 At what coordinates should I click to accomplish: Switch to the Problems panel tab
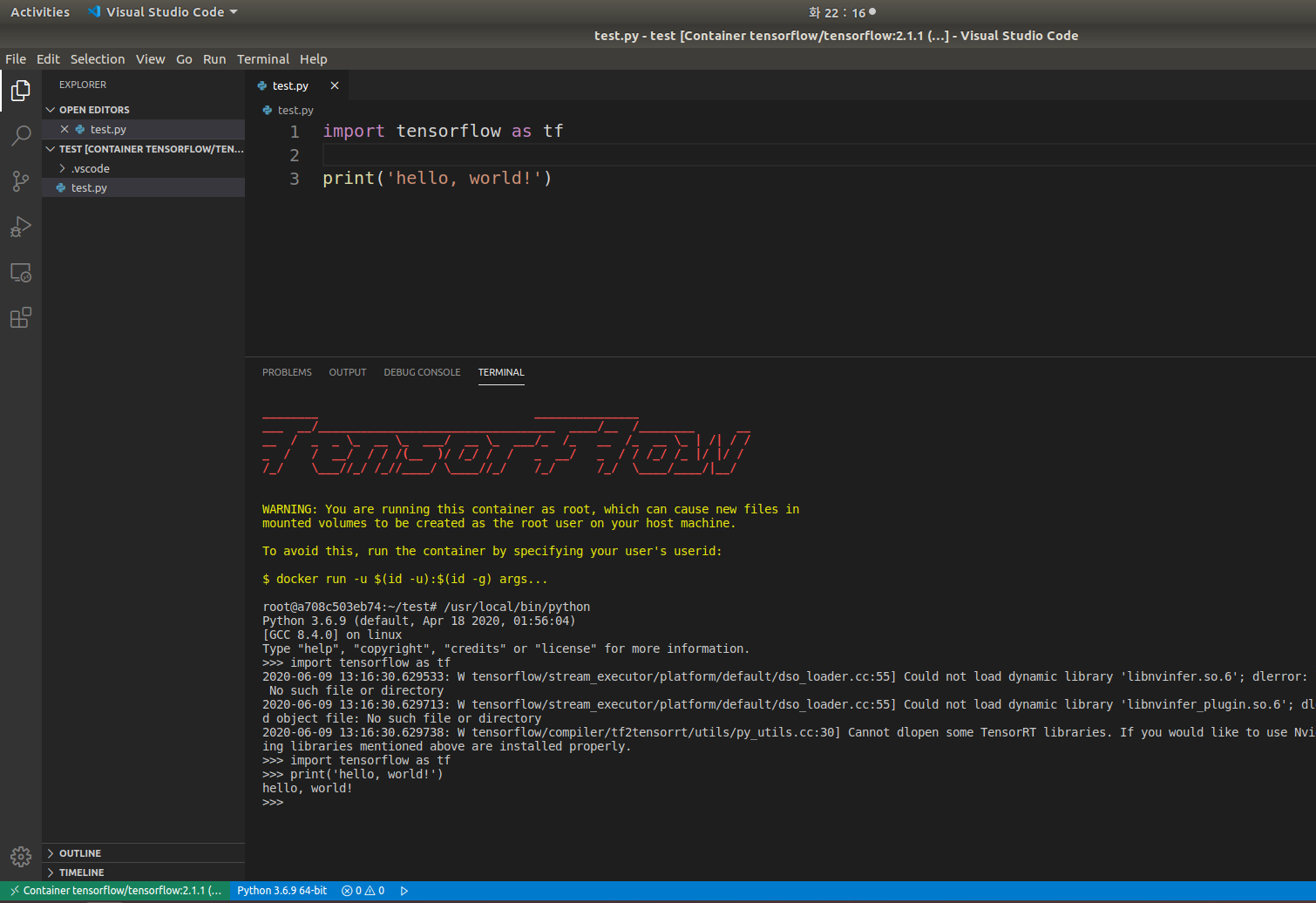(287, 372)
